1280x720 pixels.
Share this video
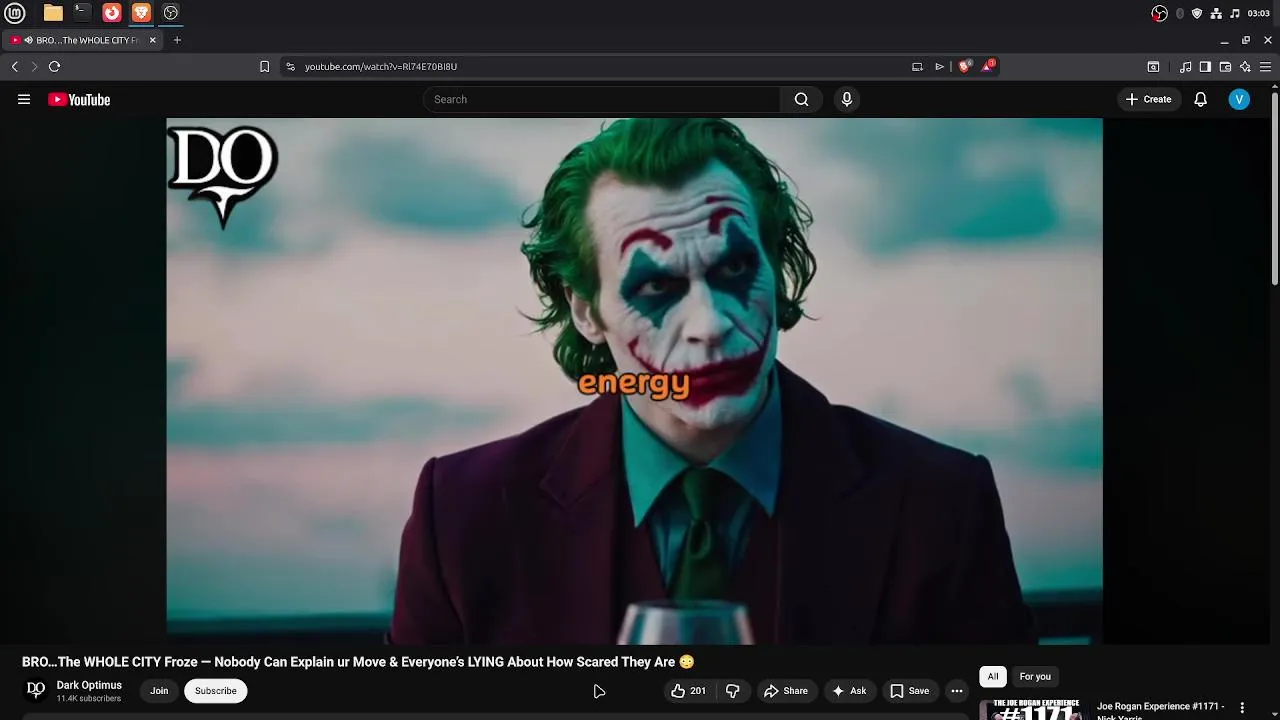click(786, 691)
